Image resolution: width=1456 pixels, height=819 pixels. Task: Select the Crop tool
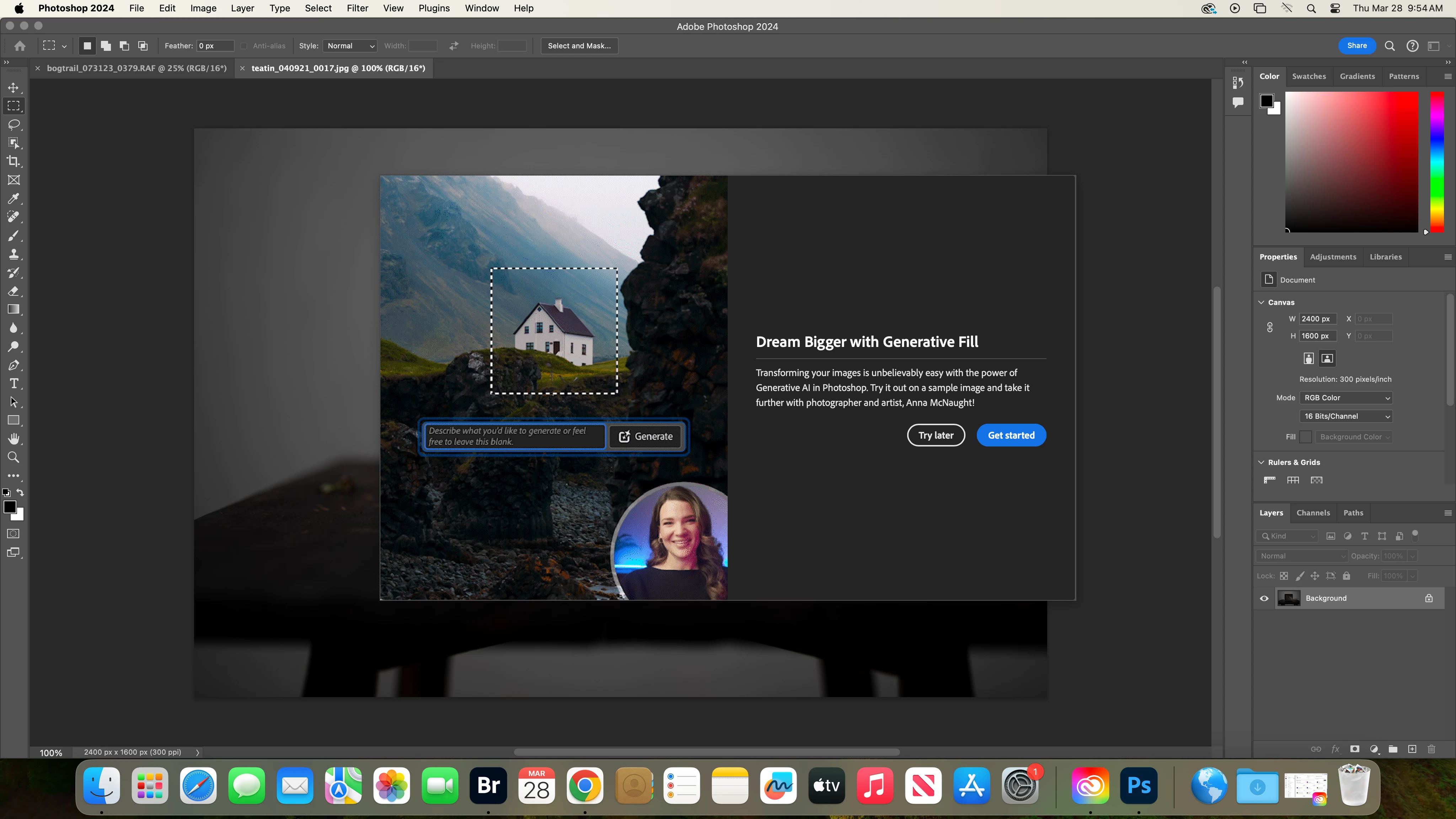coord(14,161)
